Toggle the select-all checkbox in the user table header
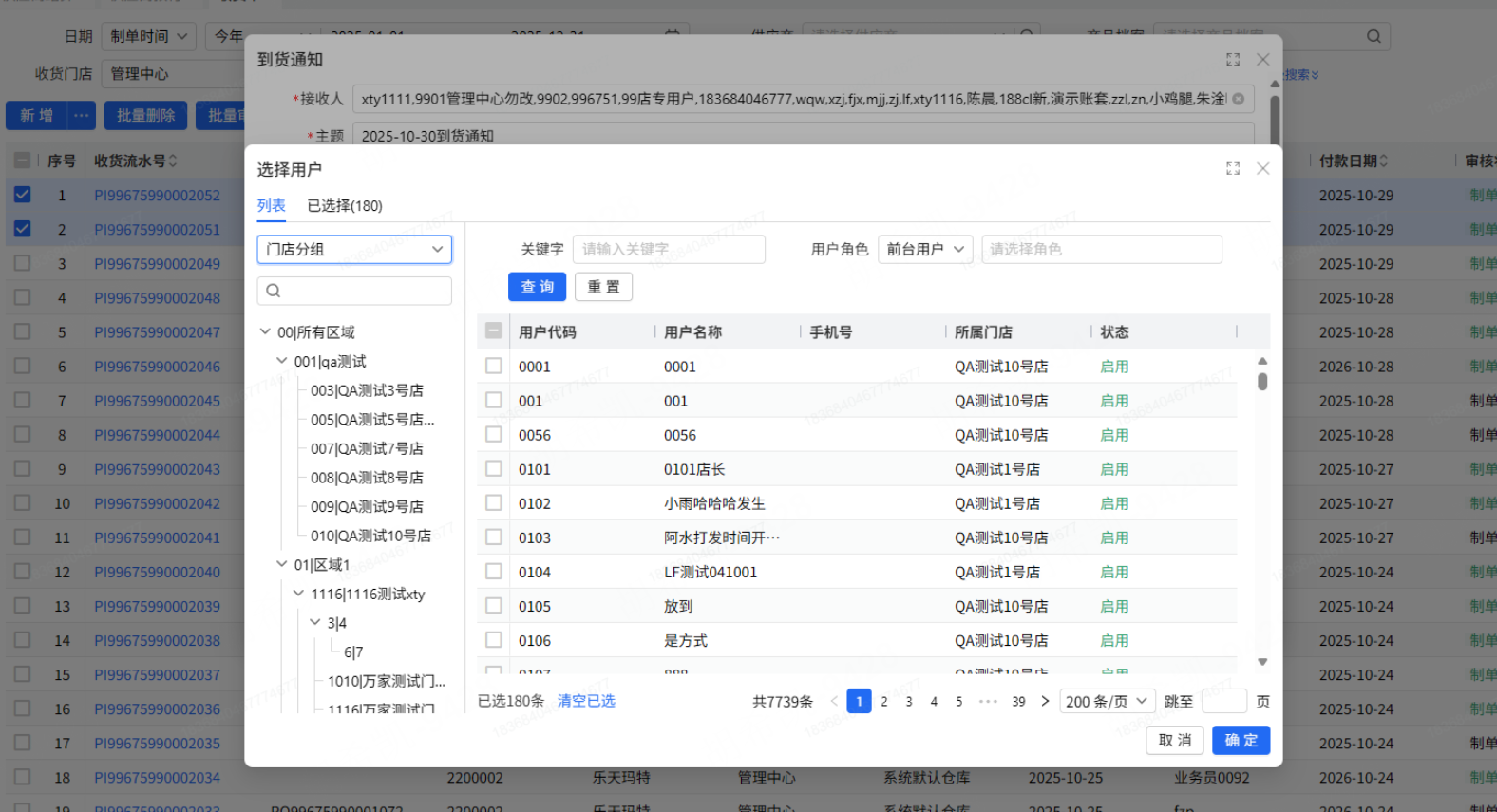This screenshot has height=812, width=1497. (494, 331)
